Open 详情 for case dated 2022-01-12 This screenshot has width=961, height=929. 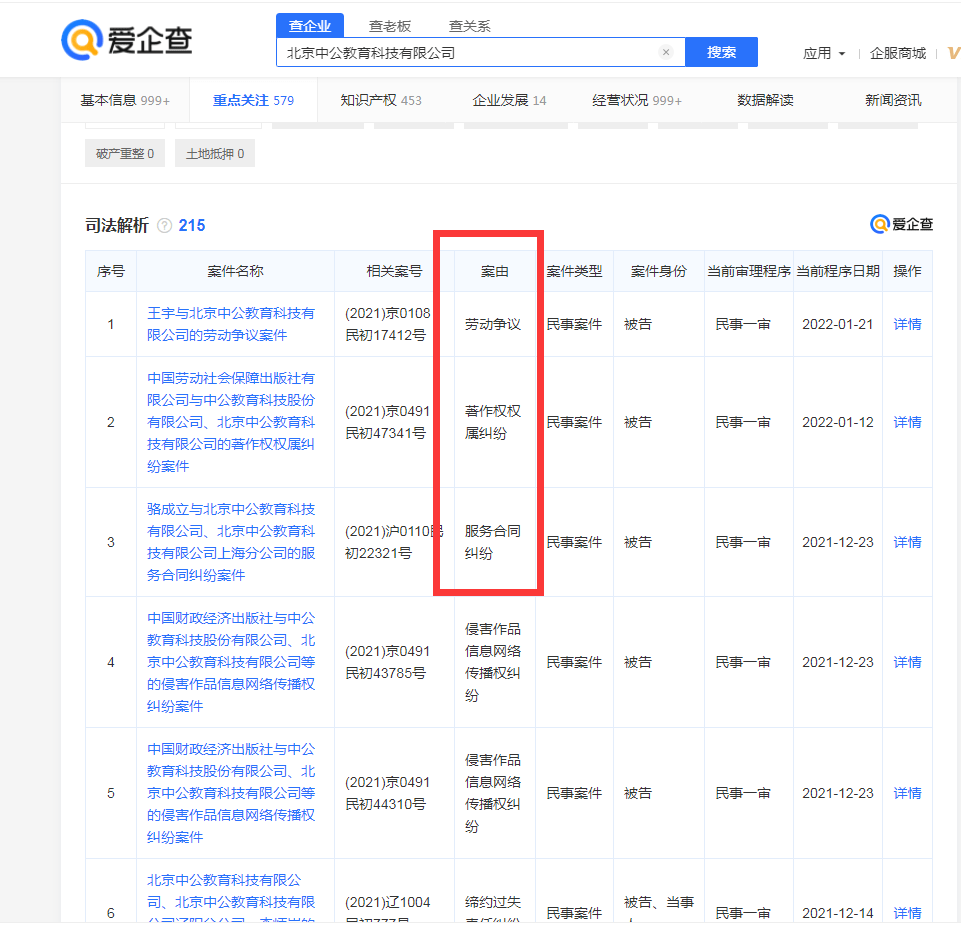[x=907, y=422]
